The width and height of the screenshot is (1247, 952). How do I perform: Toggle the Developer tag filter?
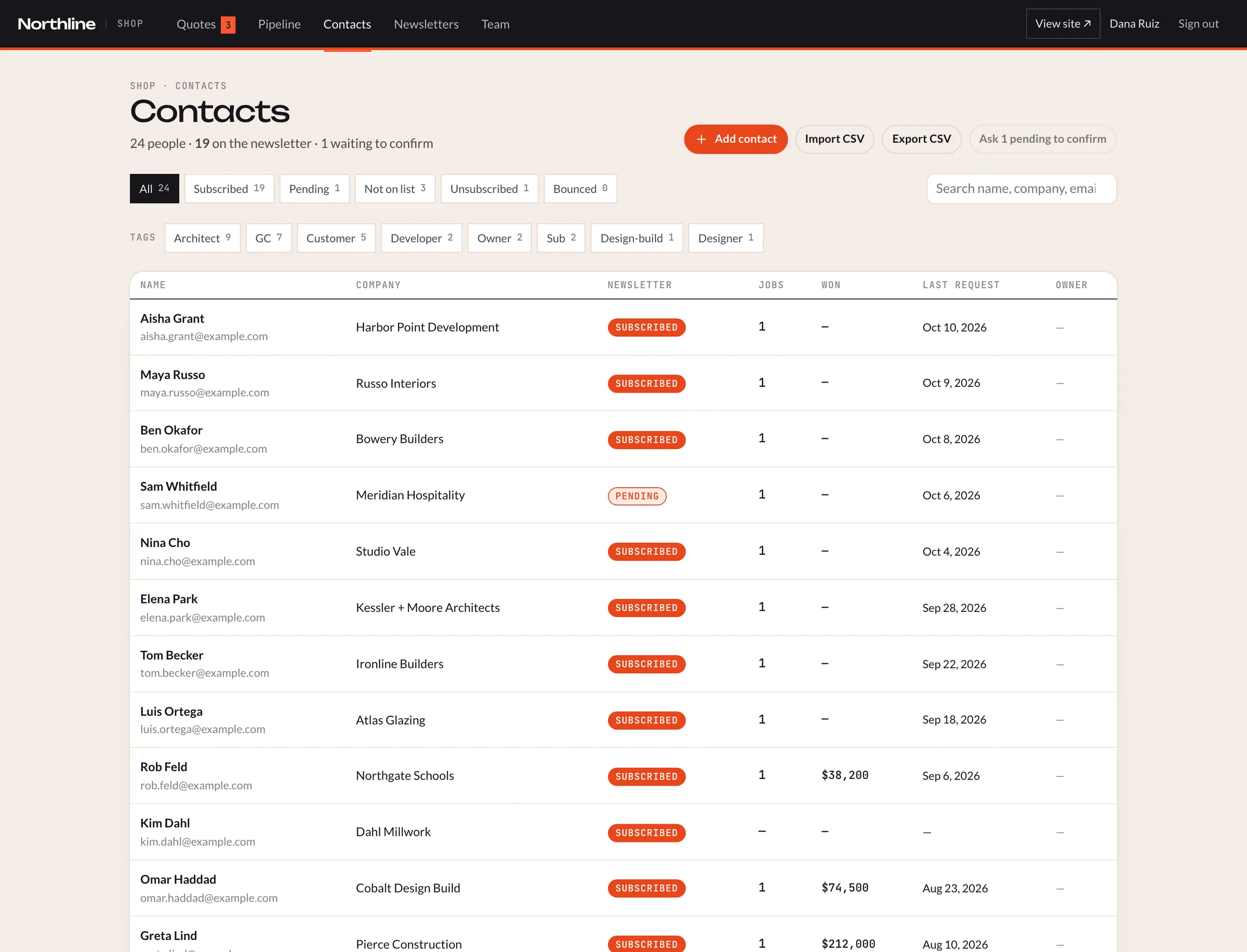click(422, 238)
